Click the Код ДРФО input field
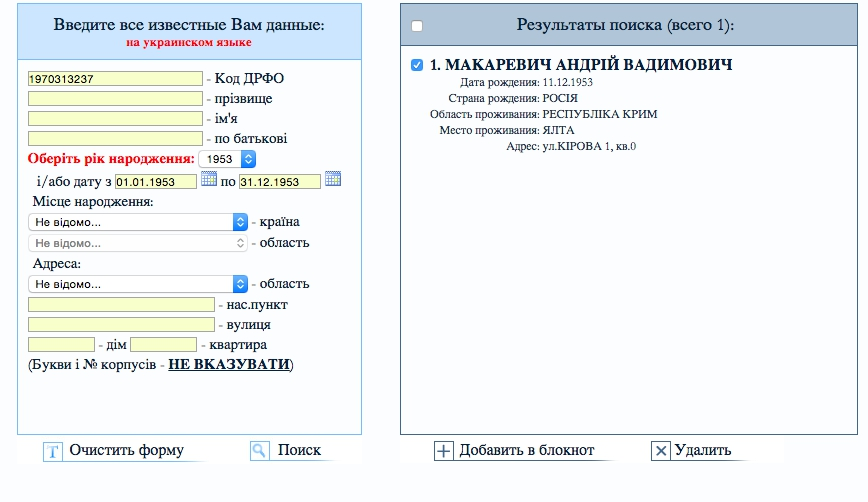The width and height of the screenshot is (868, 502). coord(115,79)
